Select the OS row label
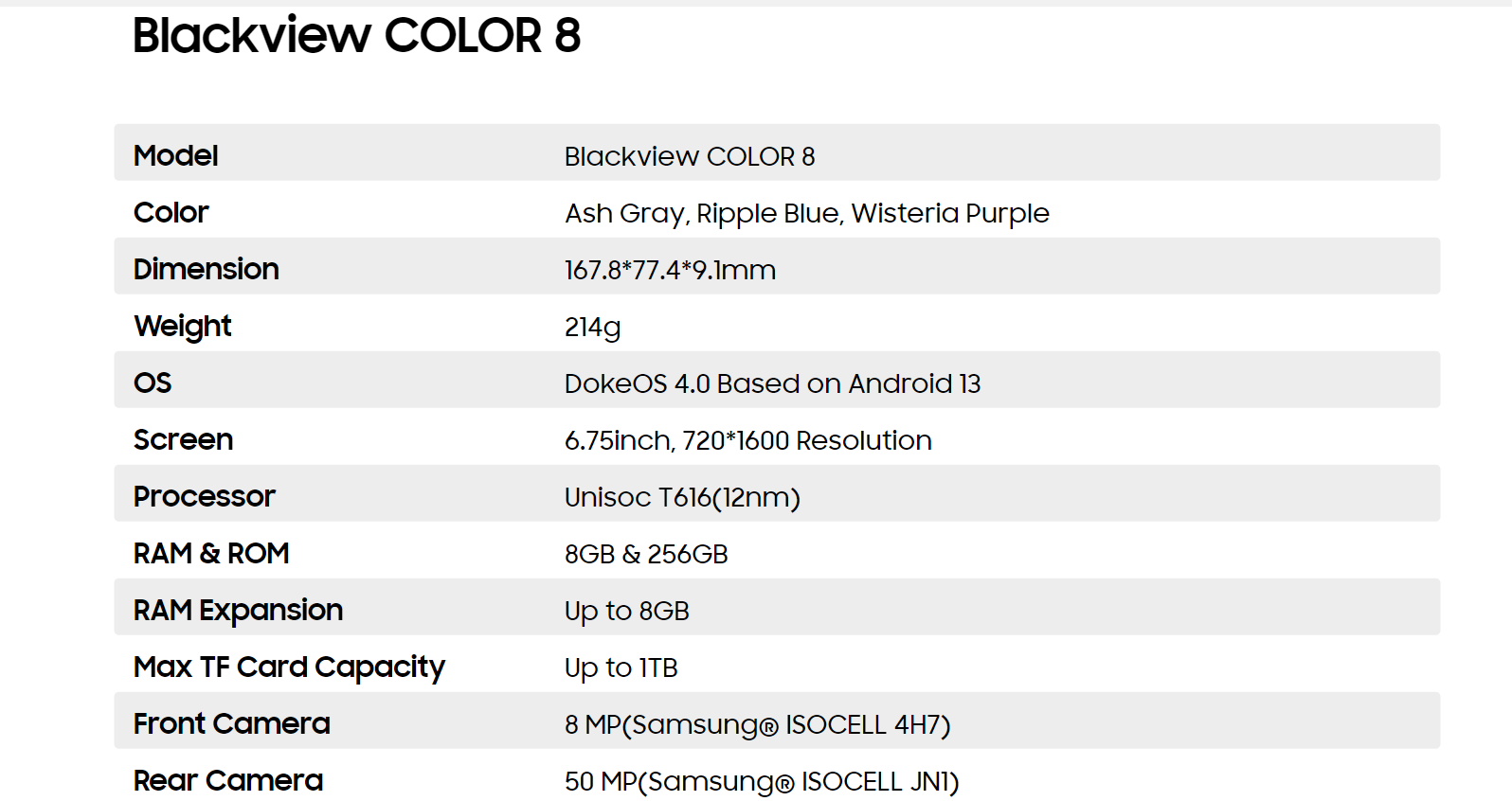Image resolution: width=1512 pixels, height=801 pixels. (153, 383)
